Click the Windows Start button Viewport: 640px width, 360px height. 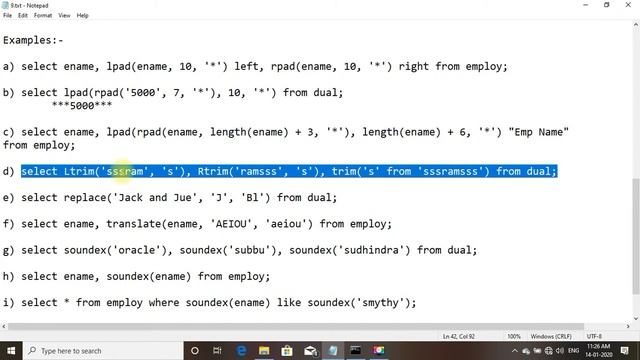[11, 351]
